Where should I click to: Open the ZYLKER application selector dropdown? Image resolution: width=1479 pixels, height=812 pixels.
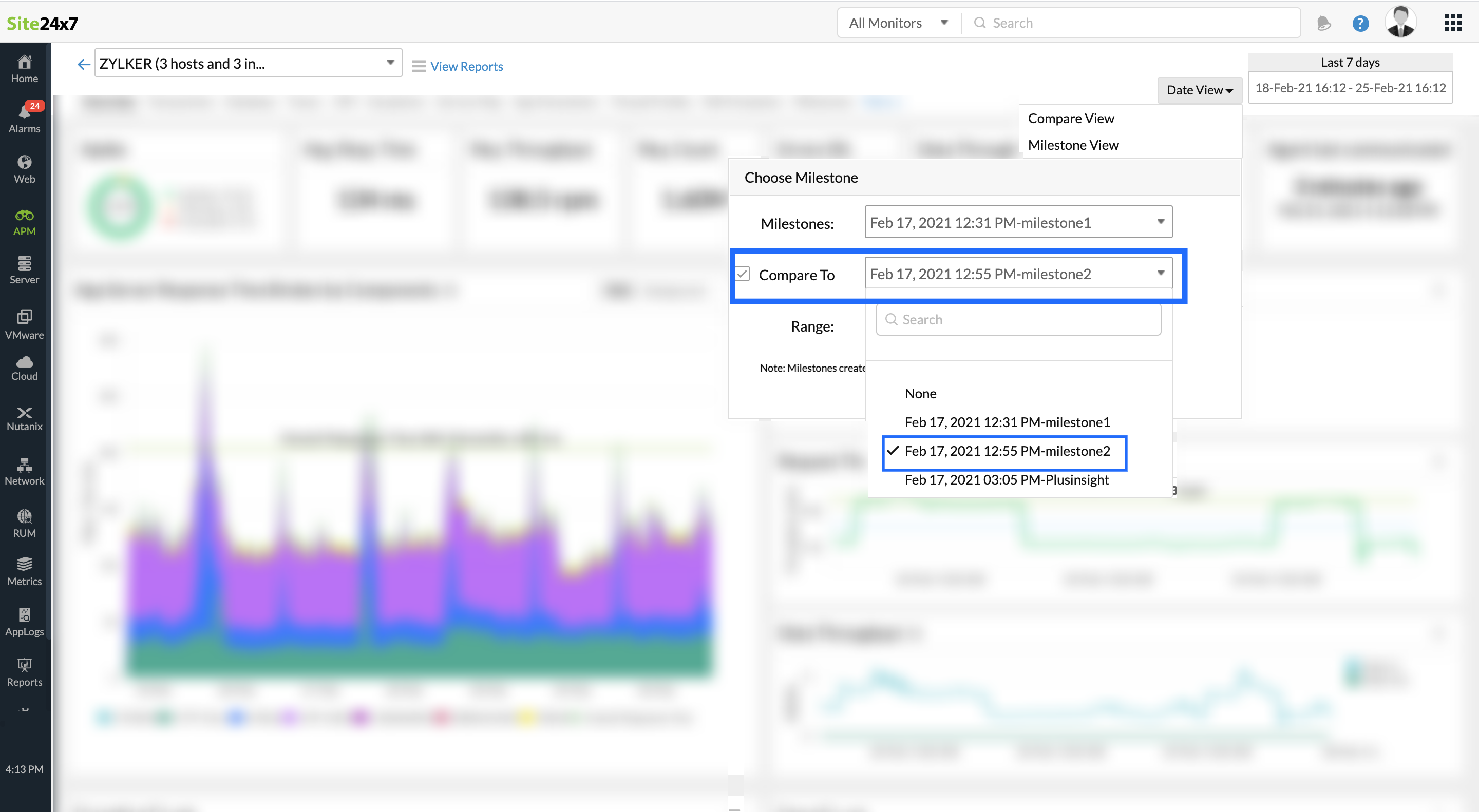[248, 63]
